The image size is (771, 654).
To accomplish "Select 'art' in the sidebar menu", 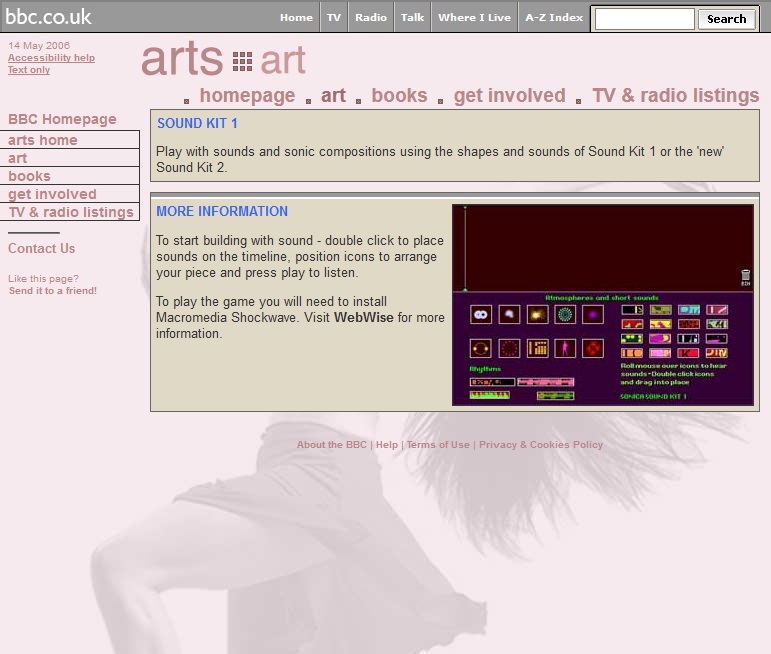I will click(69, 158).
